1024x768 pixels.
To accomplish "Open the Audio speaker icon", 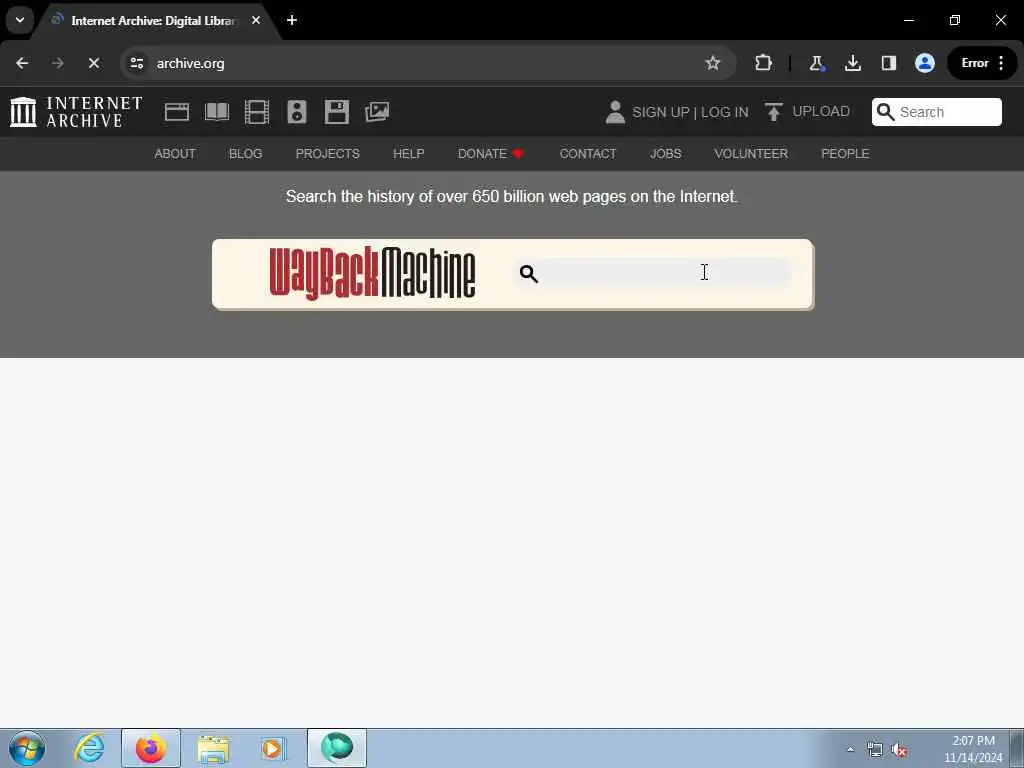I will coord(296,112).
